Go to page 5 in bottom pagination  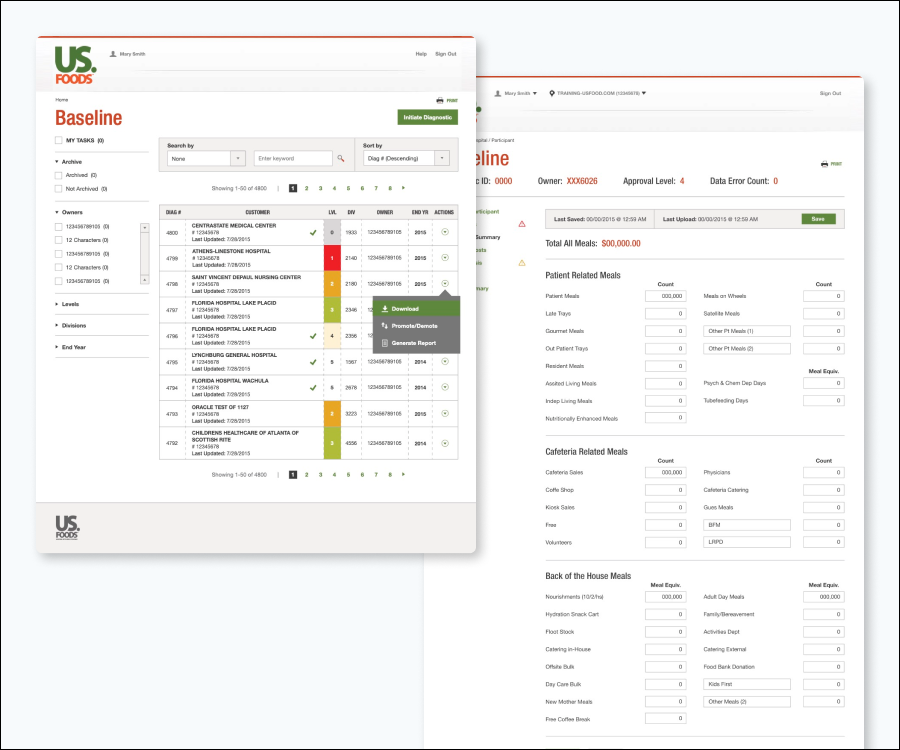348,475
